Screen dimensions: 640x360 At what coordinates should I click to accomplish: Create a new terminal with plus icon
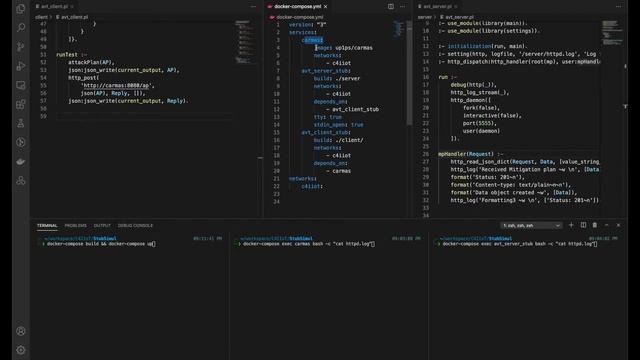pyautogui.click(x=571, y=225)
